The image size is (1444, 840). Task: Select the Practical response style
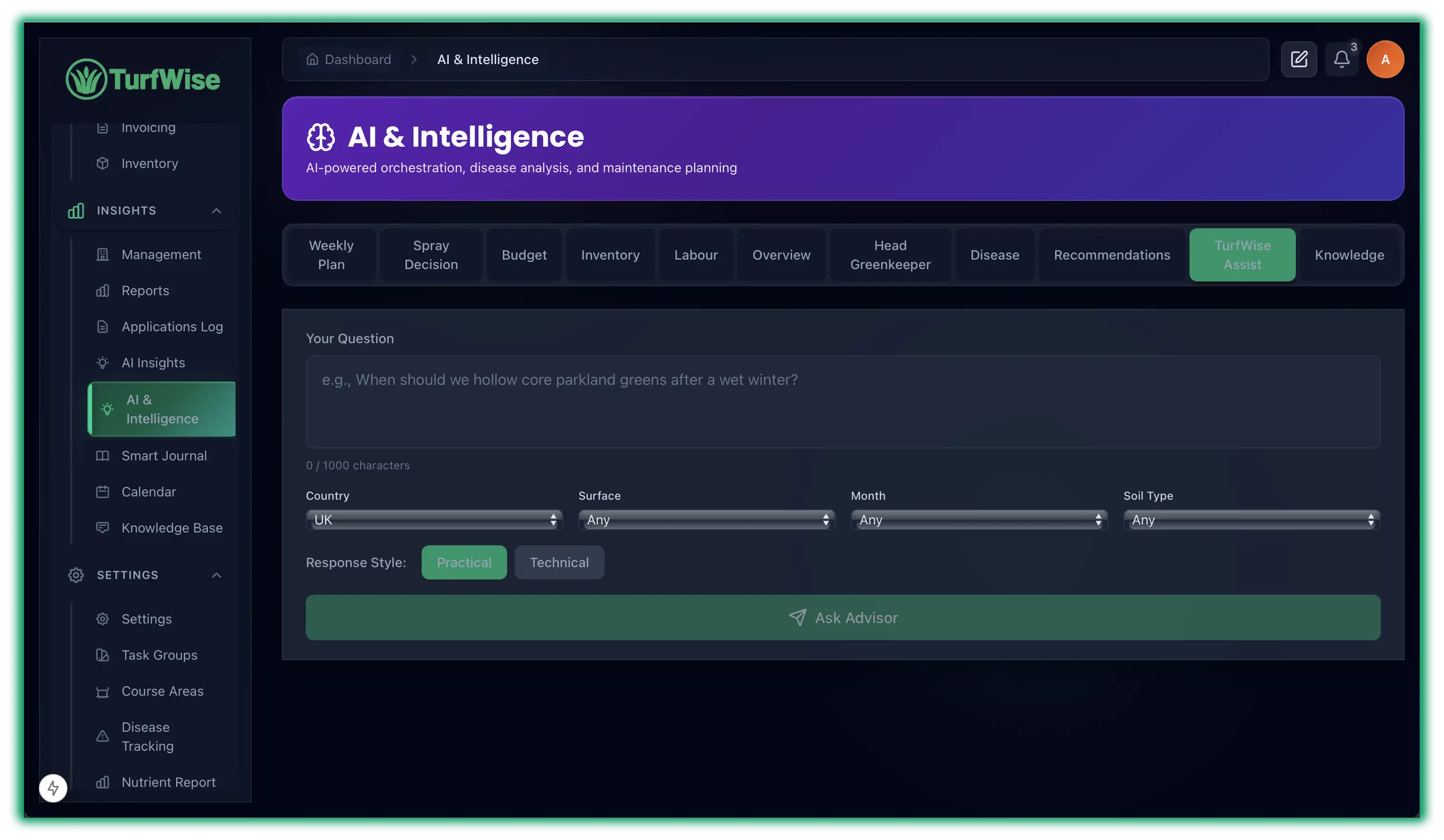point(464,562)
